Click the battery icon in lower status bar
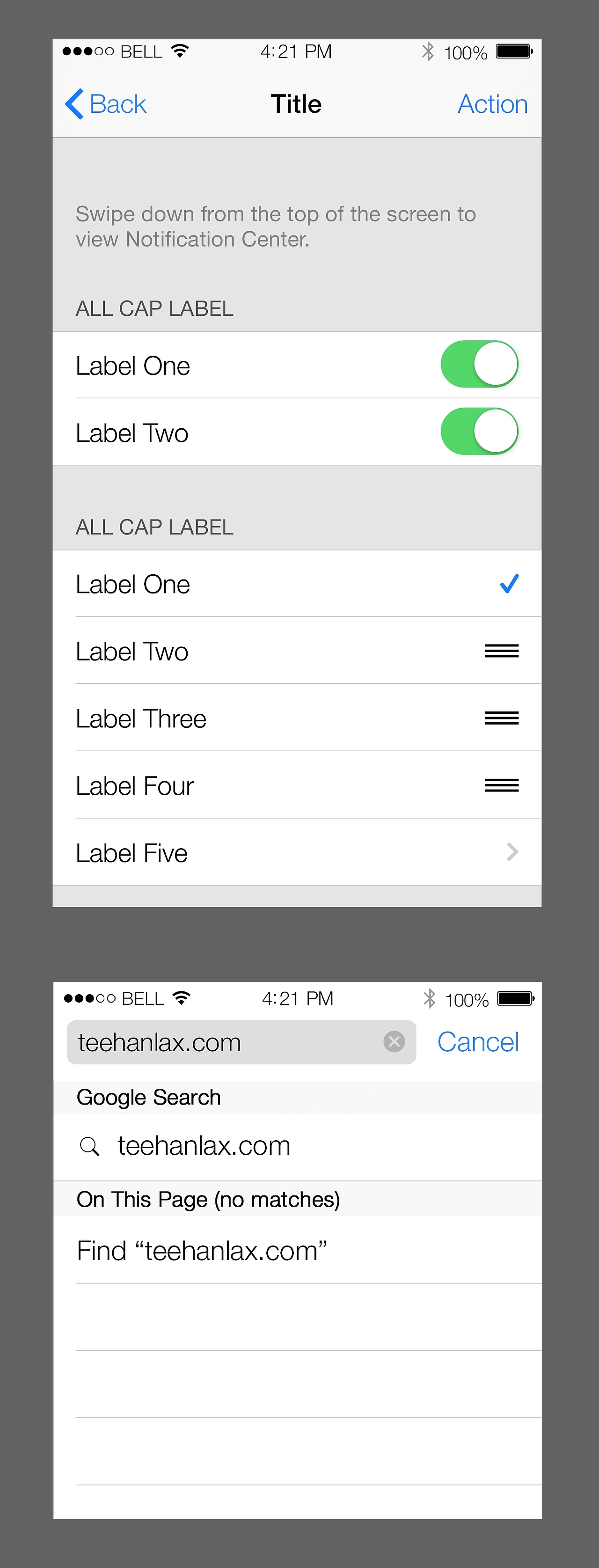This screenshot has height=1568, width=599. pyautogui.click(x=515, y=998)
